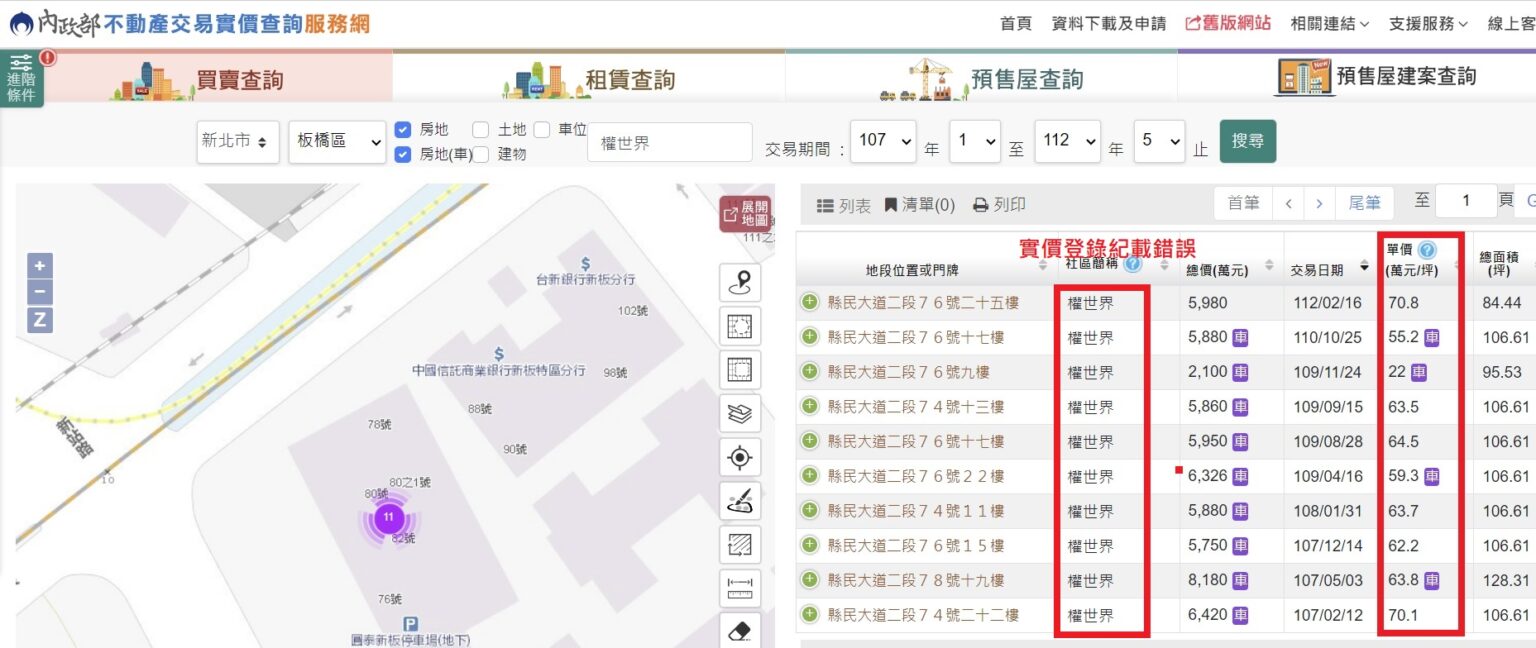Image resolution: width=1536 pixels, height=648 pixels.
Task: Open the 清單(0) saved list
Action: [x=919, y=205]
